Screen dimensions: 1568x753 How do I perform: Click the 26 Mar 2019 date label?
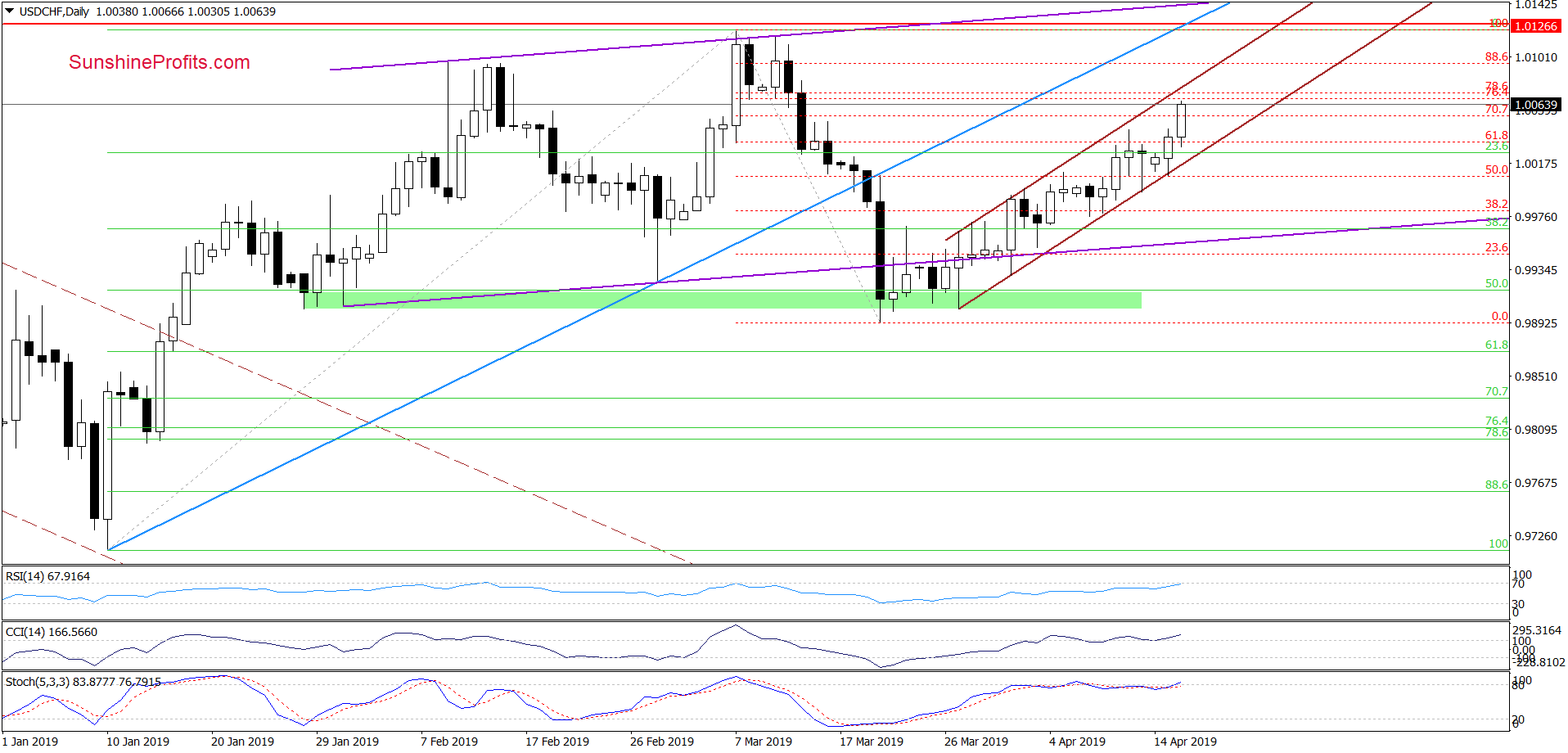(x=976, y=742)
